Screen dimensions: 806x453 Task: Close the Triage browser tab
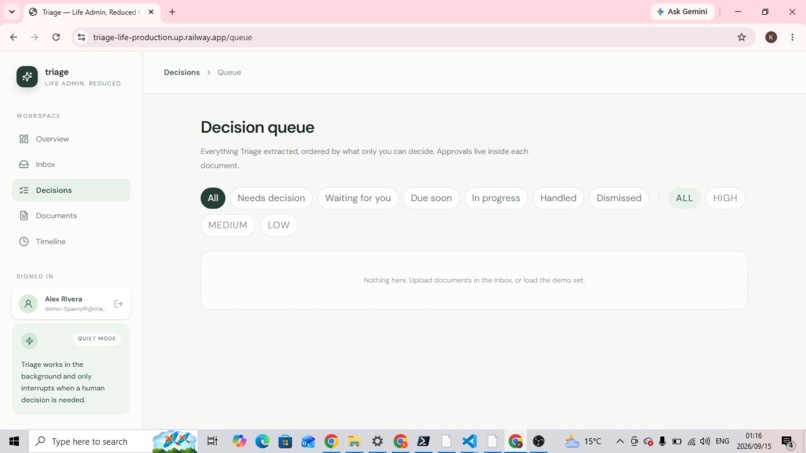coord(151,12)
